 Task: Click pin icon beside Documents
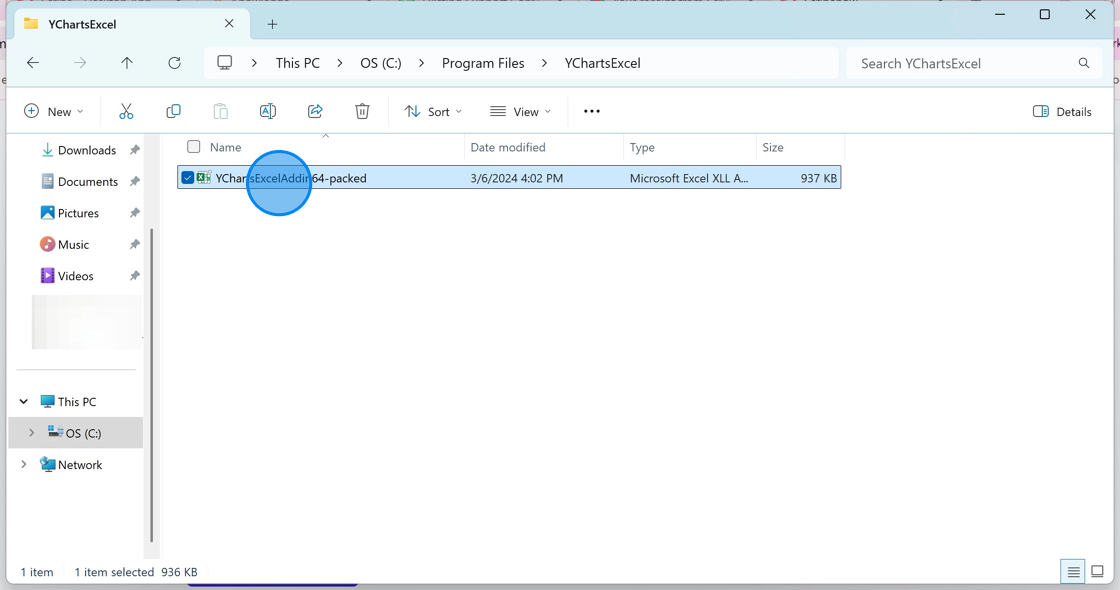134,181
